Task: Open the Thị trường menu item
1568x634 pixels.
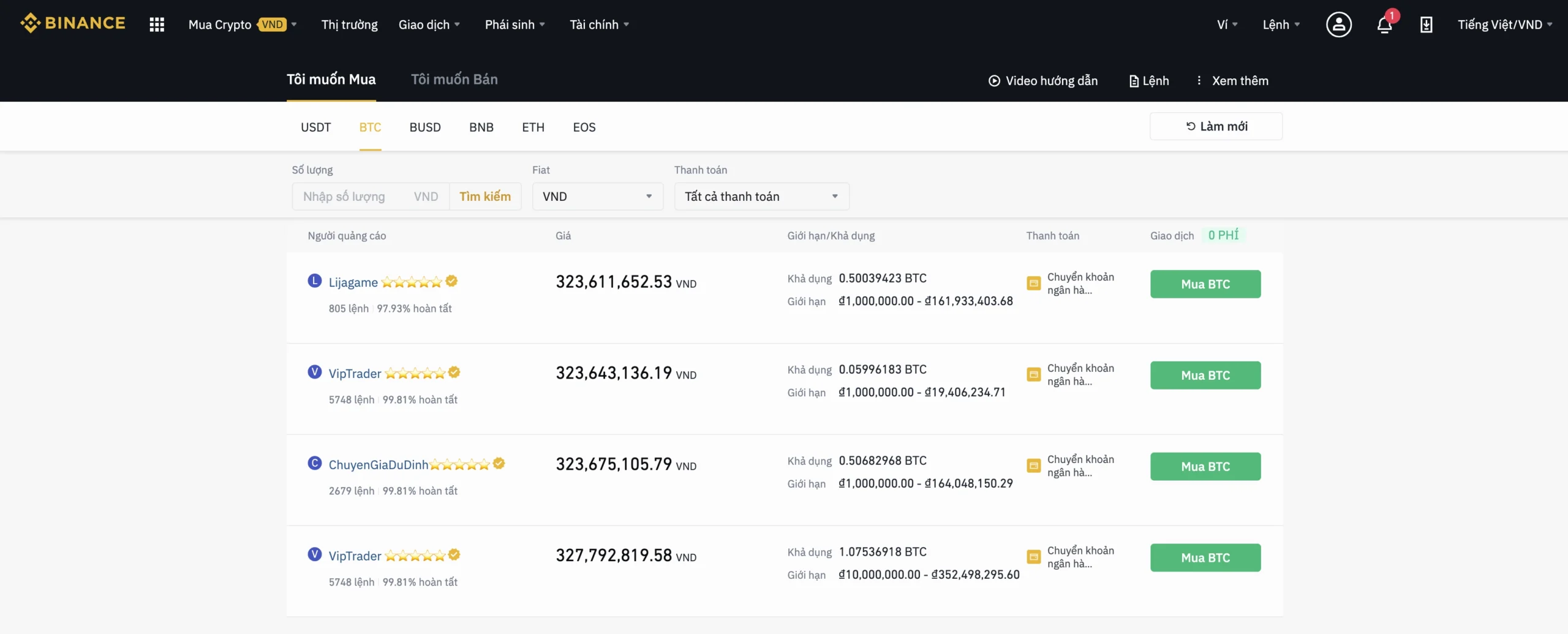Action: 349,25
